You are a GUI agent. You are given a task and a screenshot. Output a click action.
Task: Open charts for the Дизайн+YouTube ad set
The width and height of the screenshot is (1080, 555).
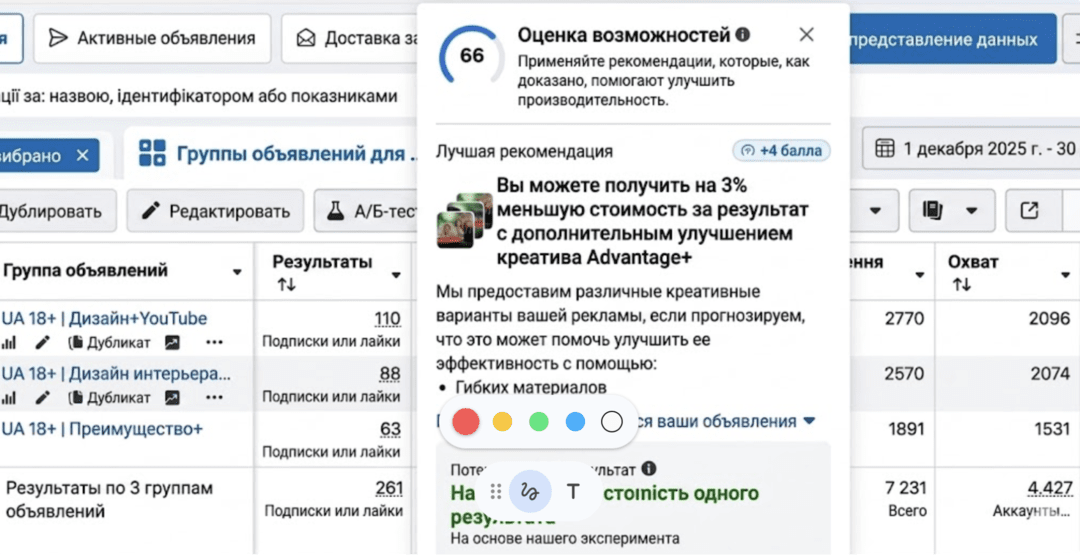[x=9, y=342]
